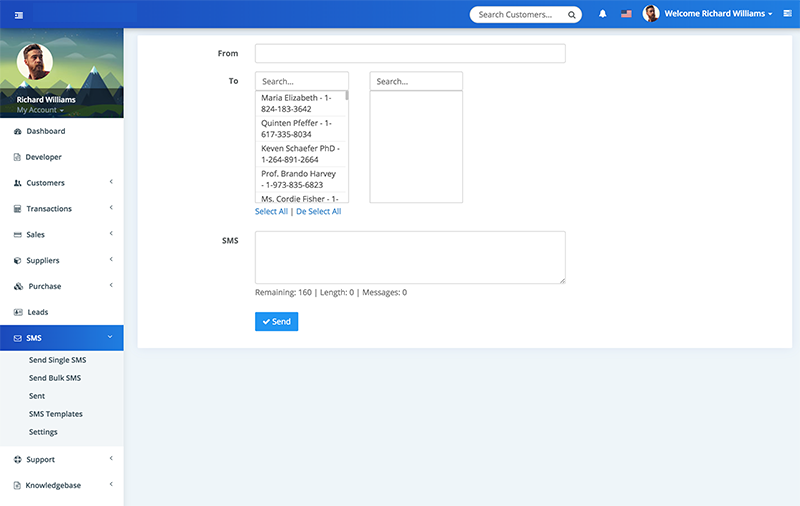This screenshot has width=800, height=506.
Task: Focus the right recipient Search field
Action: tap(416, 81)
